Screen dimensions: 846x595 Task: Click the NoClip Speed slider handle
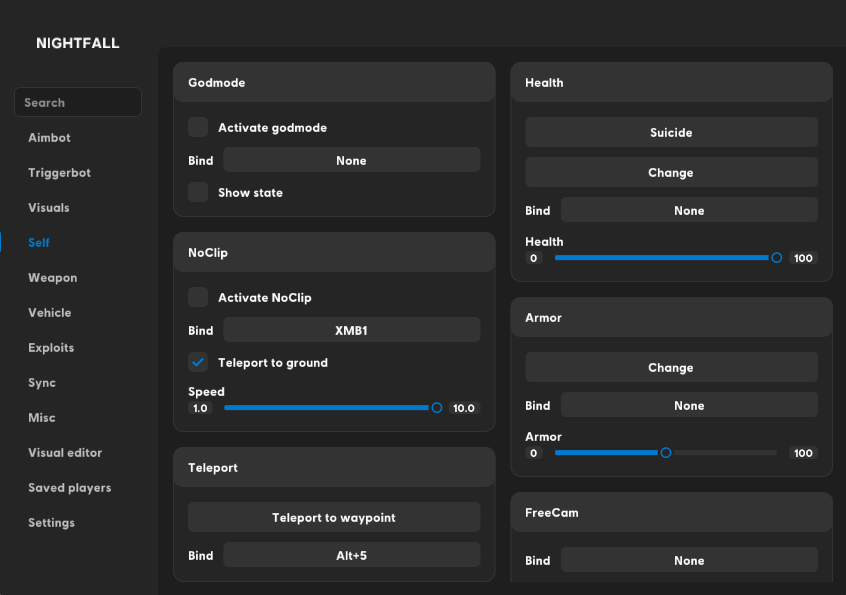point(436,408)
